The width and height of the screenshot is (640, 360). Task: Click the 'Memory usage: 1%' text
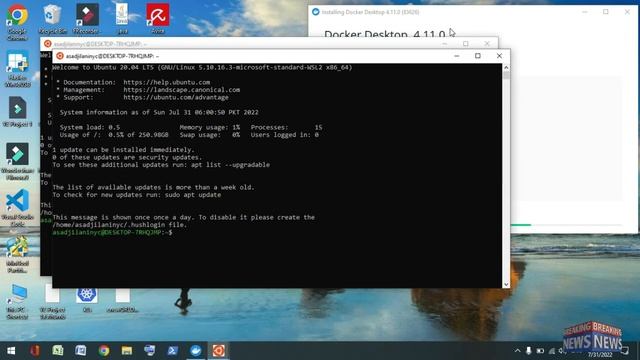(x=210, y=127)
